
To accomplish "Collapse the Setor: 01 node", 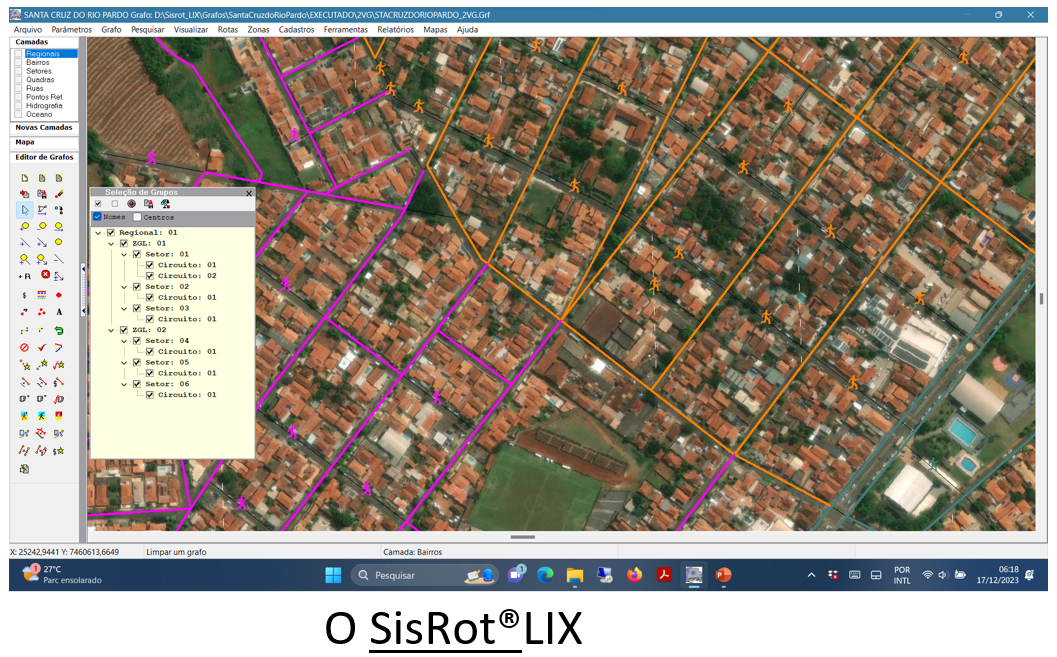I will coord(124,255).
